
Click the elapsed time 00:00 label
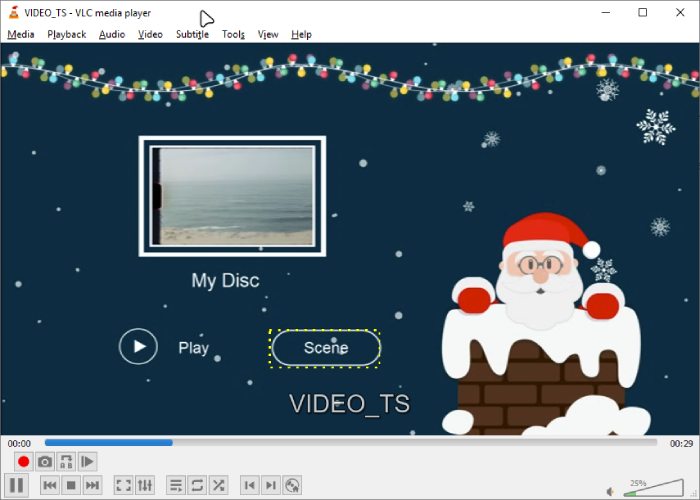click(19, 443)
